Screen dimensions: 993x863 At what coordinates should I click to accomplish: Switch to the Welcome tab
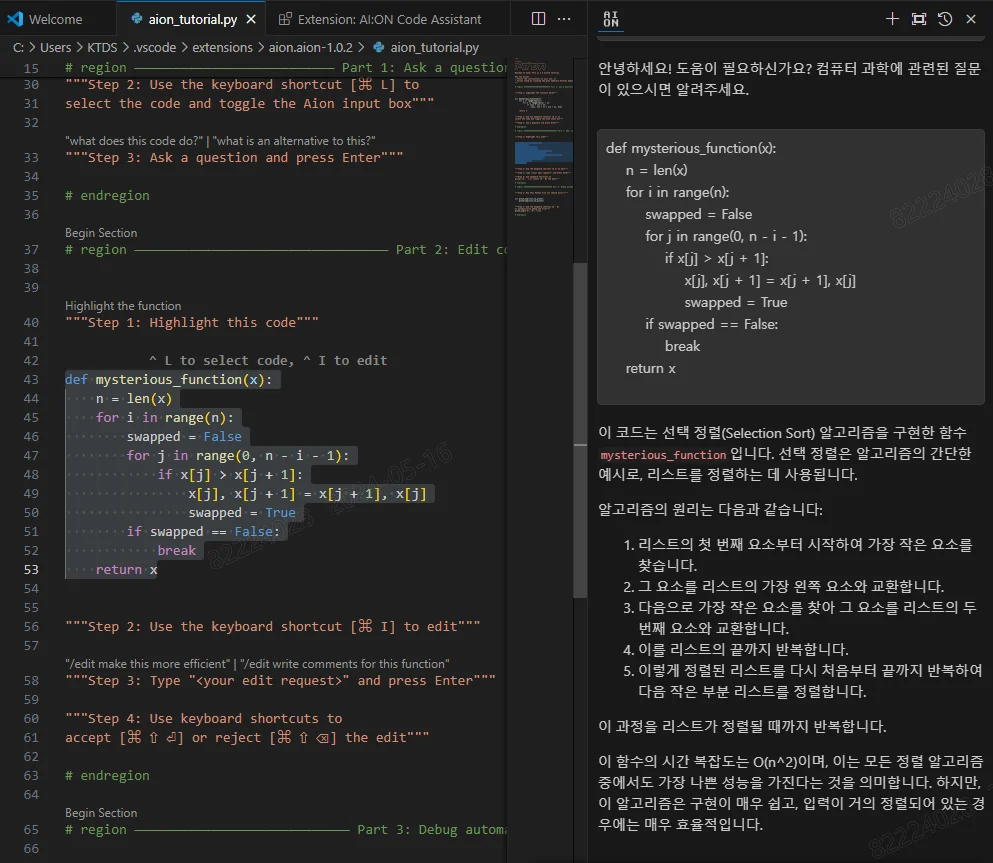(55, 18)
